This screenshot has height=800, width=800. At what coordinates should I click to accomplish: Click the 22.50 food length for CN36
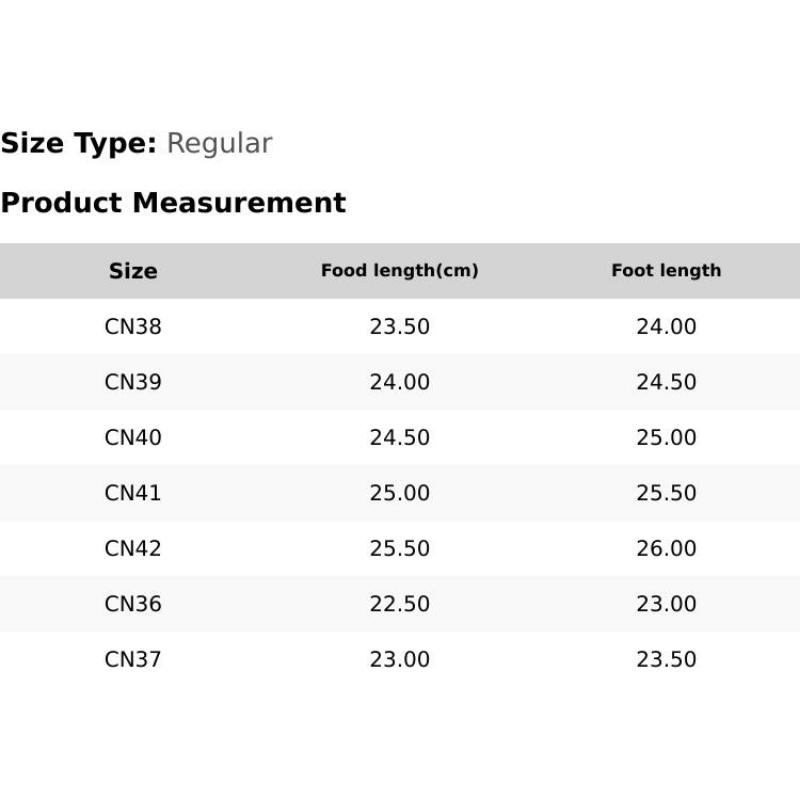click(x=400, y=604)
